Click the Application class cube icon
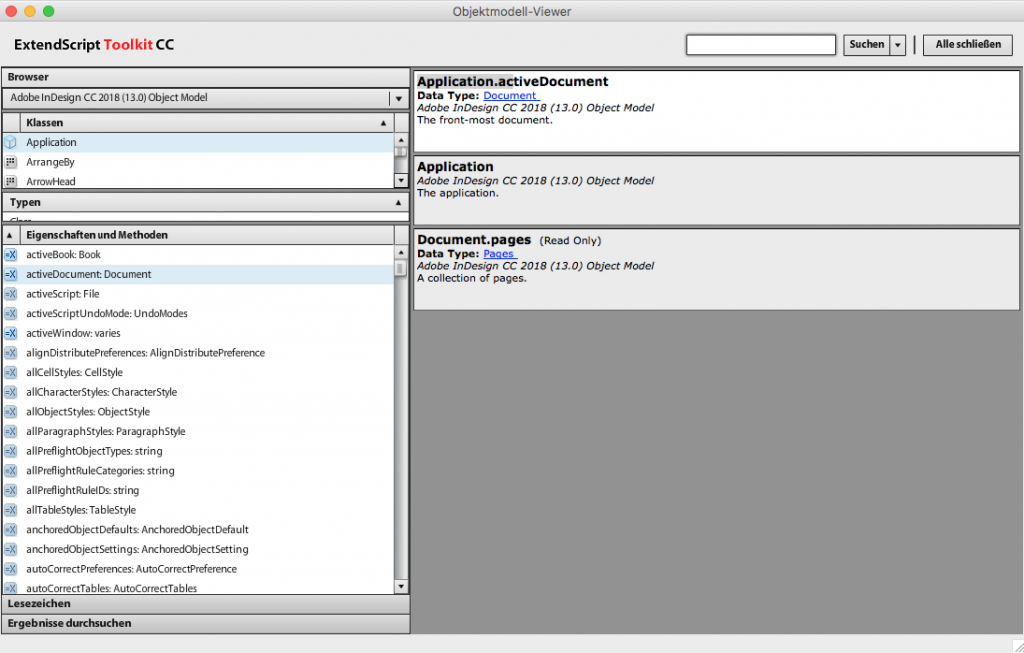This screenshot has height=653, width=1024. pyautogui.click(x=10, y=143)
